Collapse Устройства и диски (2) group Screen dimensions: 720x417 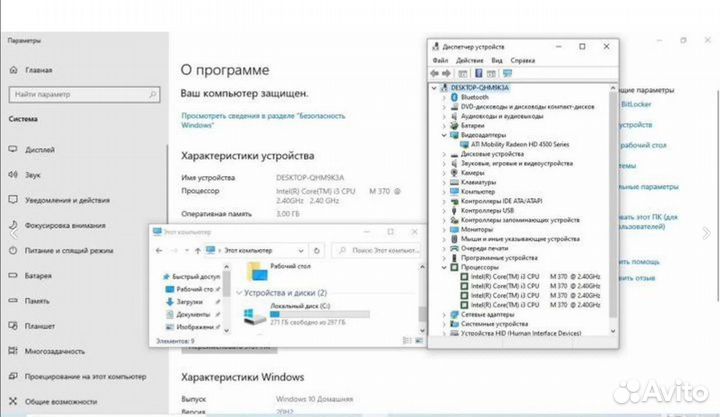[239, 293]
